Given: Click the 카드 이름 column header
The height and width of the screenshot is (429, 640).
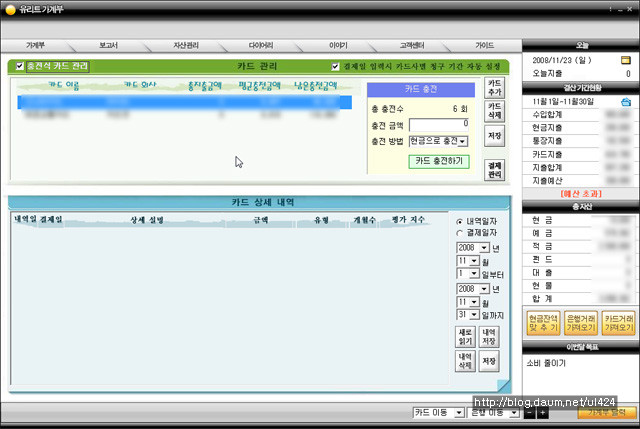Looking at the screenshot, I should click(x=64, y=85).
